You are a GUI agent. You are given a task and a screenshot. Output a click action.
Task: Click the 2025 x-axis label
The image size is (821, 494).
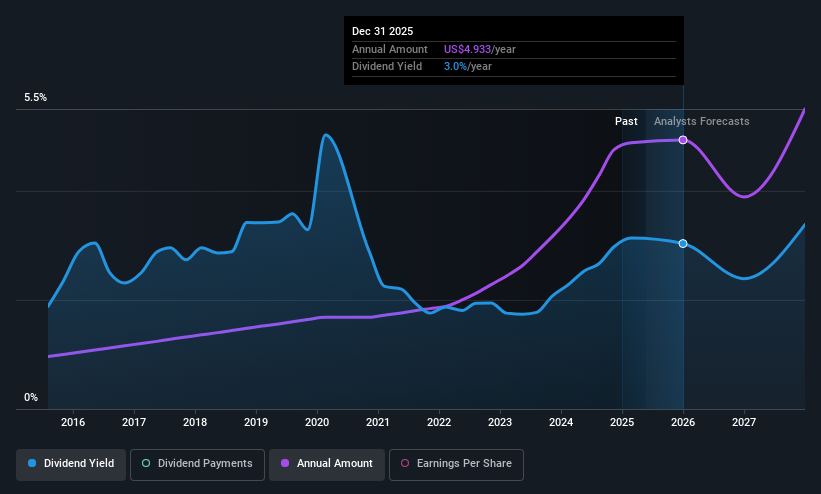pyautogui.click(x=622, y=422)
